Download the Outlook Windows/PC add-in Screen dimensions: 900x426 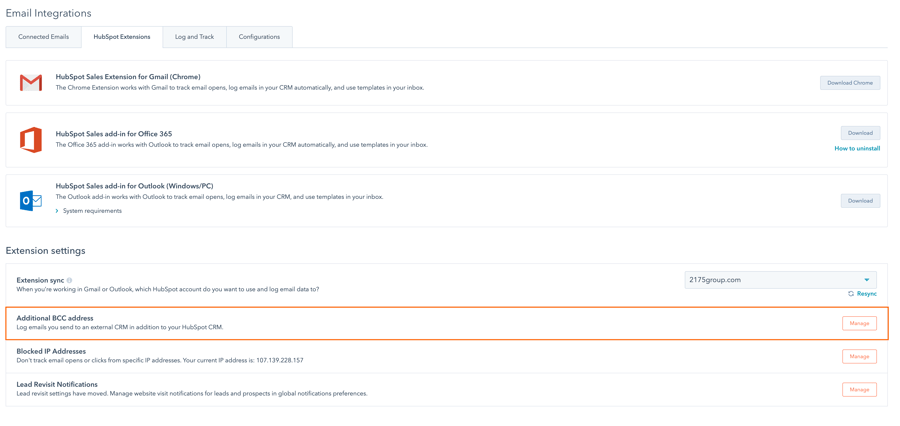(x=860, y=201)
